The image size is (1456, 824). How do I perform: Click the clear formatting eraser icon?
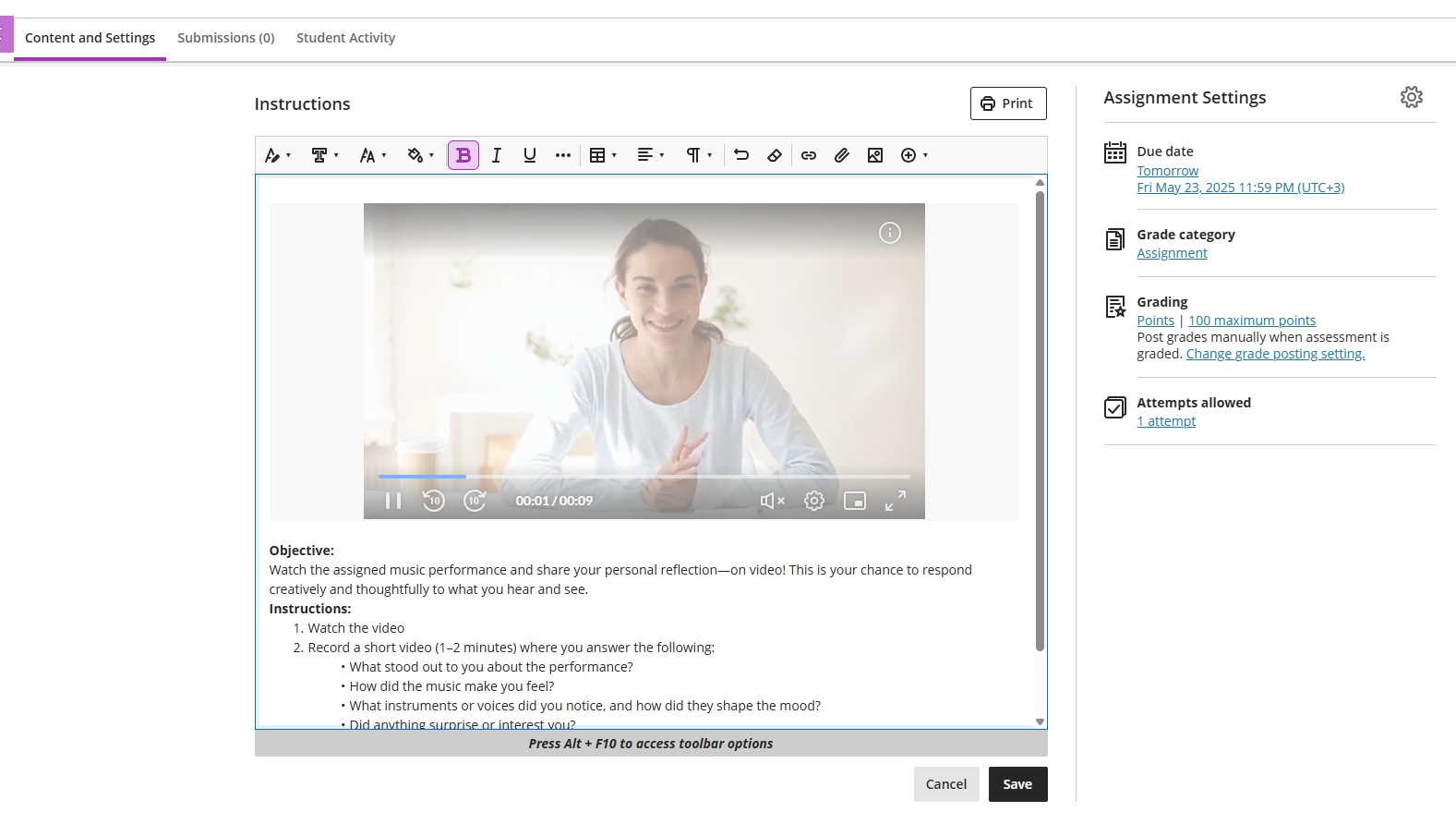(x=775, y=155)
